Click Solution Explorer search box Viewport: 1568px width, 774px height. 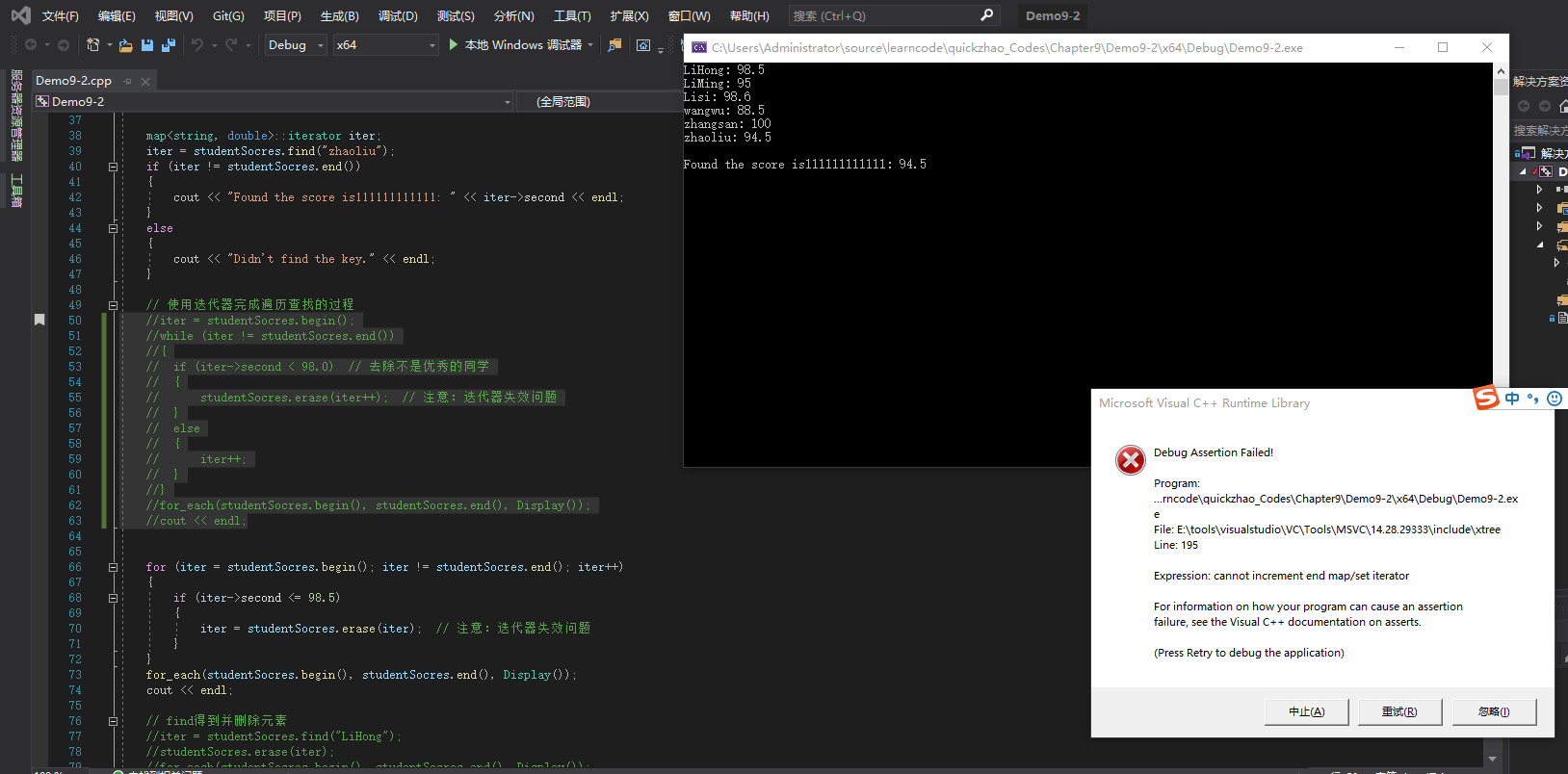[1540, 130]
